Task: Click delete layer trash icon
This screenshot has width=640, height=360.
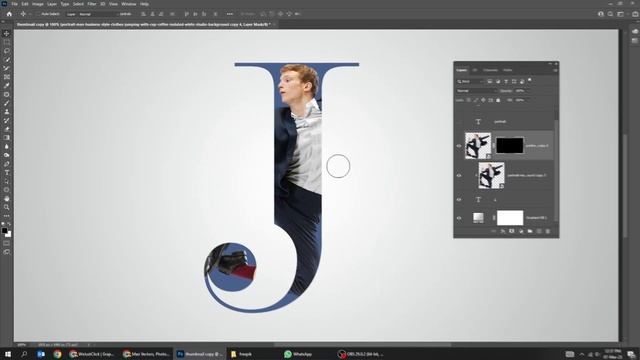Action: [548, 231]
